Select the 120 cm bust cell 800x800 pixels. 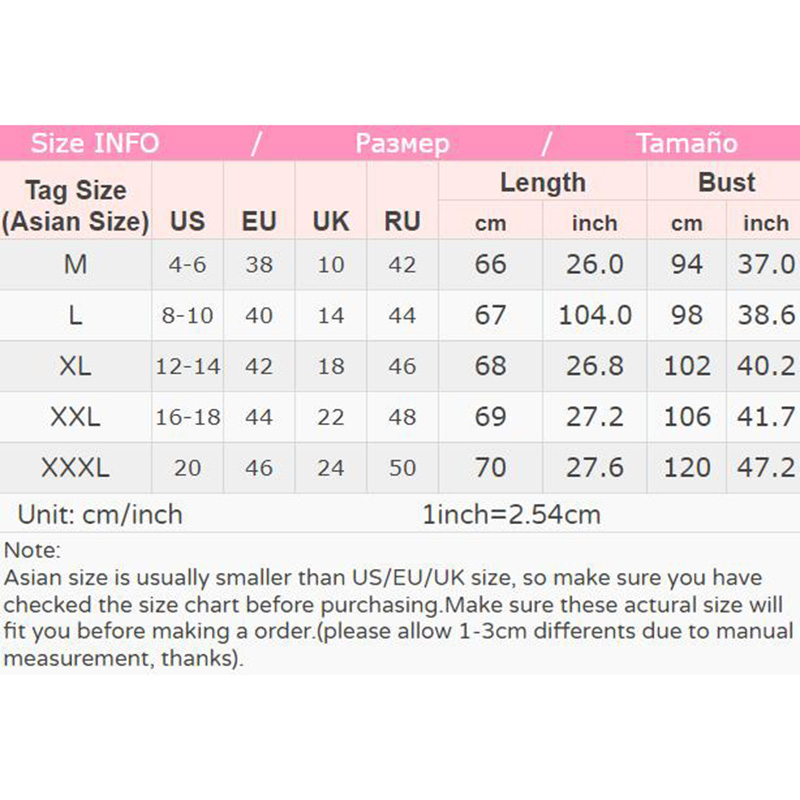(687, 467)
